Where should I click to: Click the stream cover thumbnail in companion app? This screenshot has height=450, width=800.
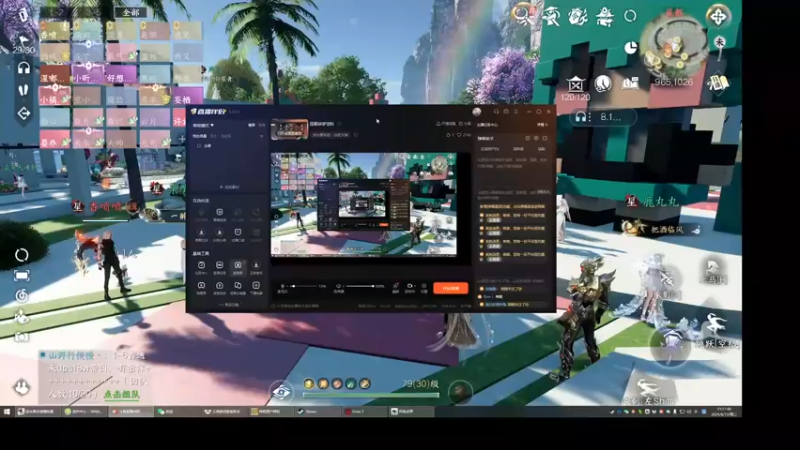[x=289, y=129]
